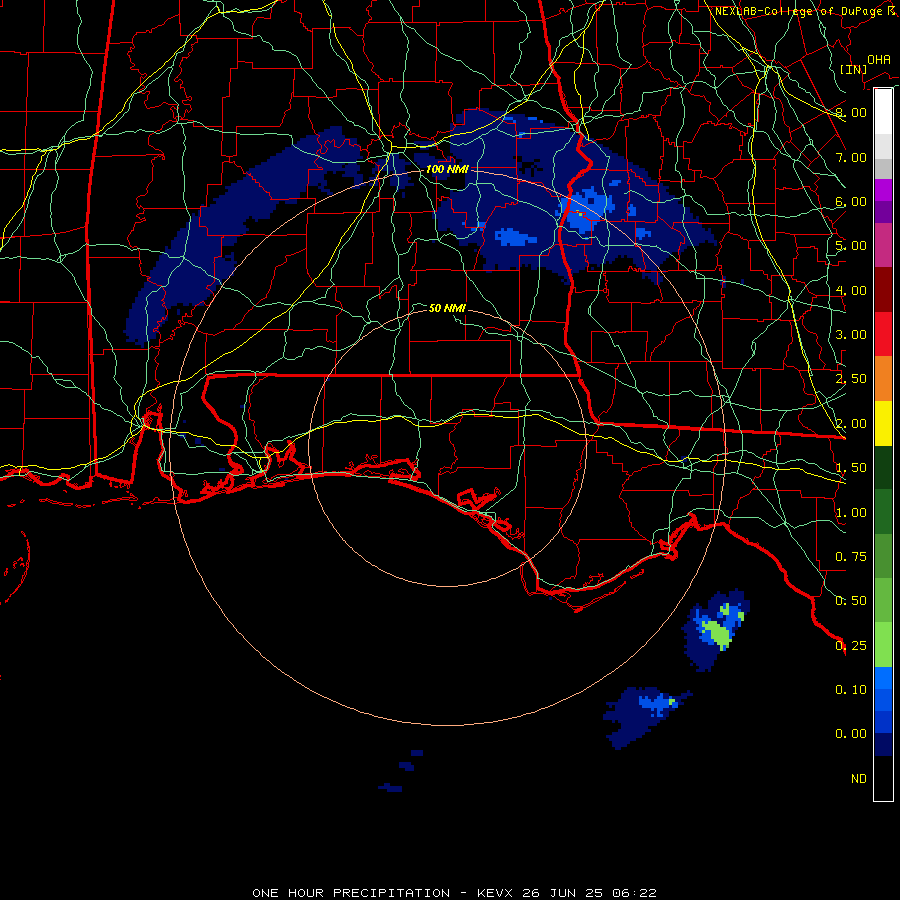Viewport: 900px width, 900px height.
Task: Select the 7.00 legend value
Action: click(851, 157)
